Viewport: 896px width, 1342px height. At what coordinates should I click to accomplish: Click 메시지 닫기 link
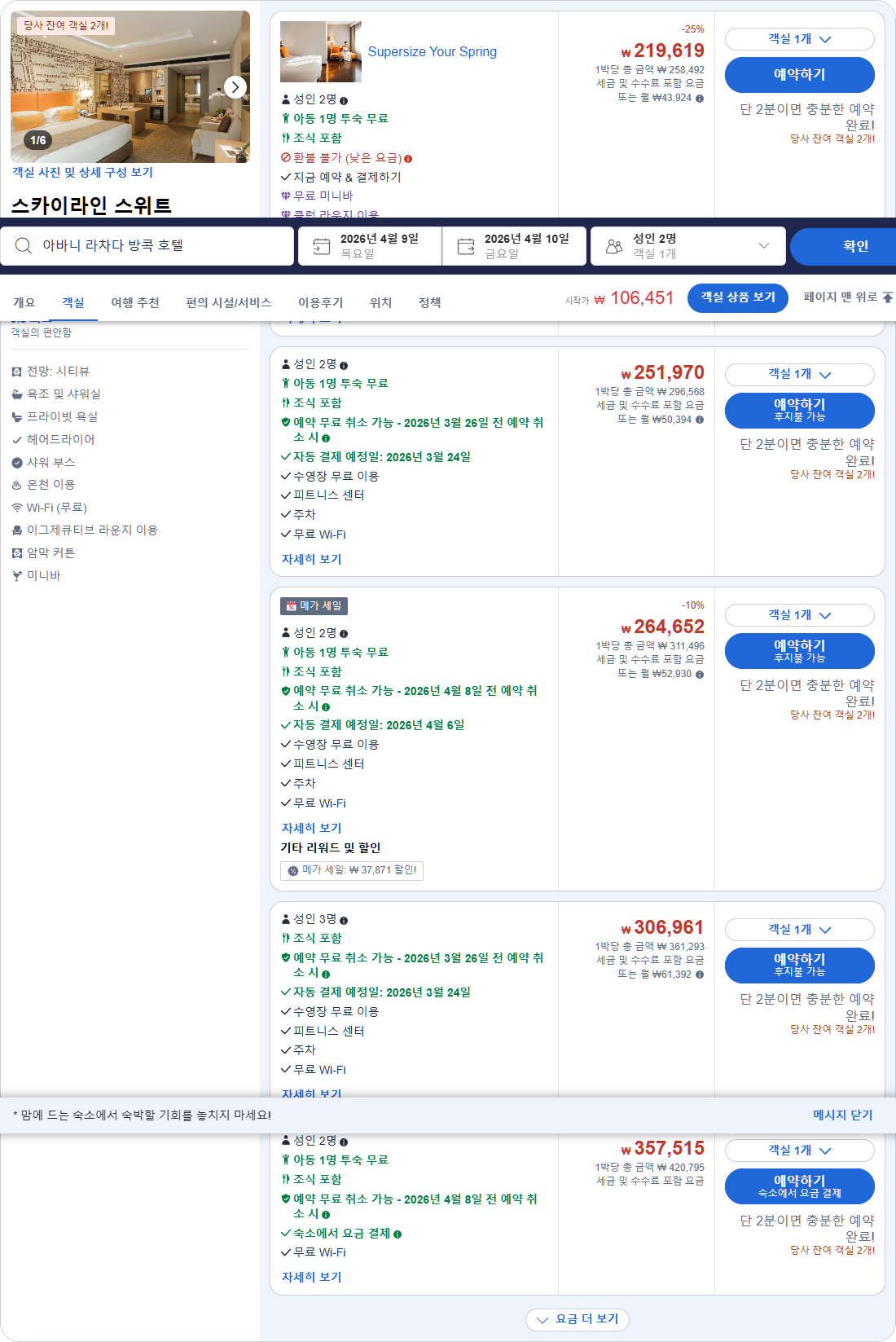(842, 1115)
